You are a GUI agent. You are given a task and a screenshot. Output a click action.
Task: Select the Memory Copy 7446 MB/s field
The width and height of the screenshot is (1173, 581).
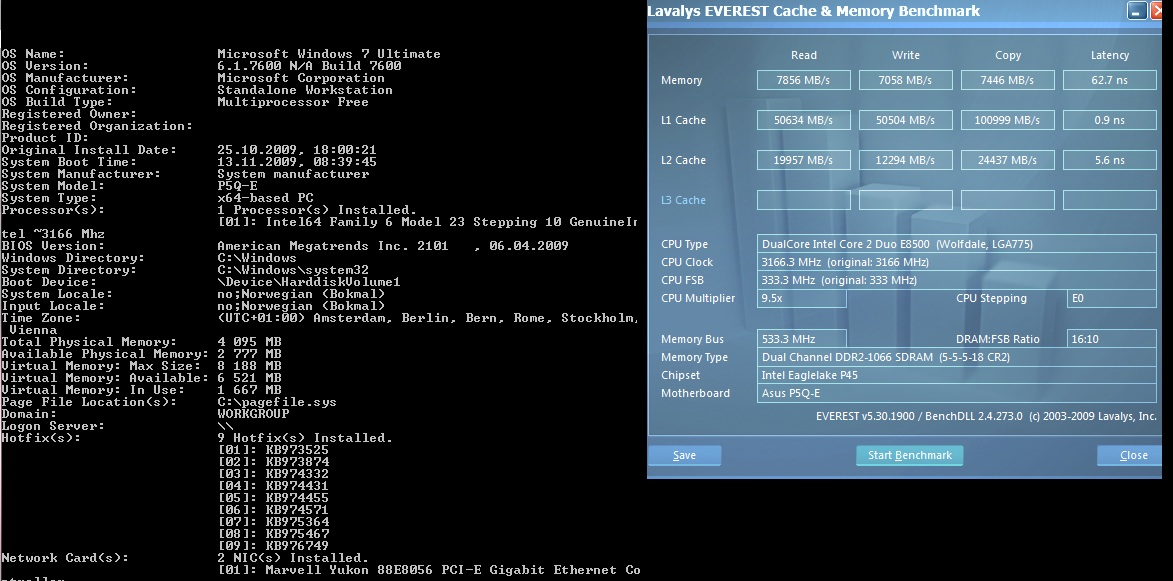[x=1008, y=80]
